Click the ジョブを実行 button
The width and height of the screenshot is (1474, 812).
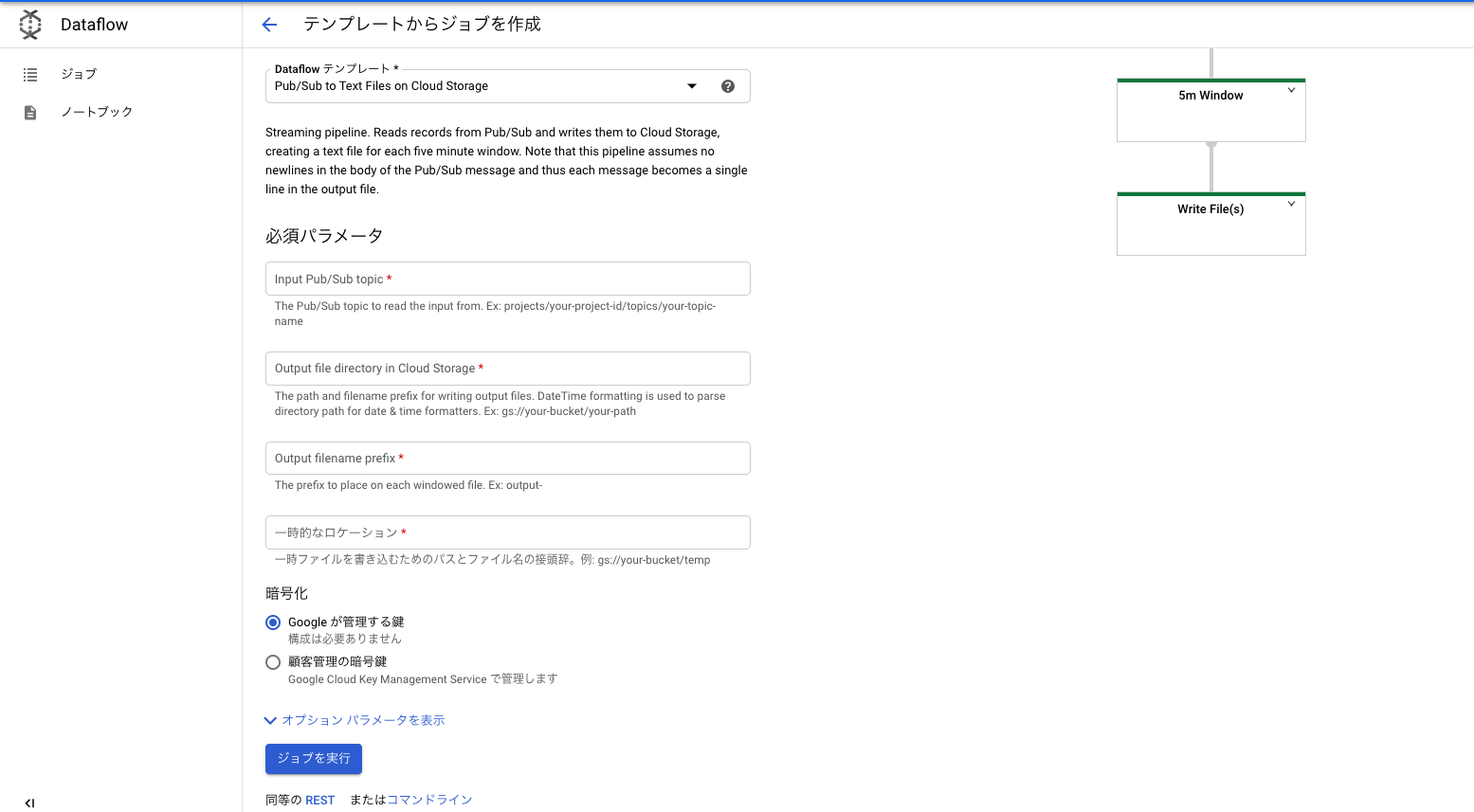click(314, 758)
